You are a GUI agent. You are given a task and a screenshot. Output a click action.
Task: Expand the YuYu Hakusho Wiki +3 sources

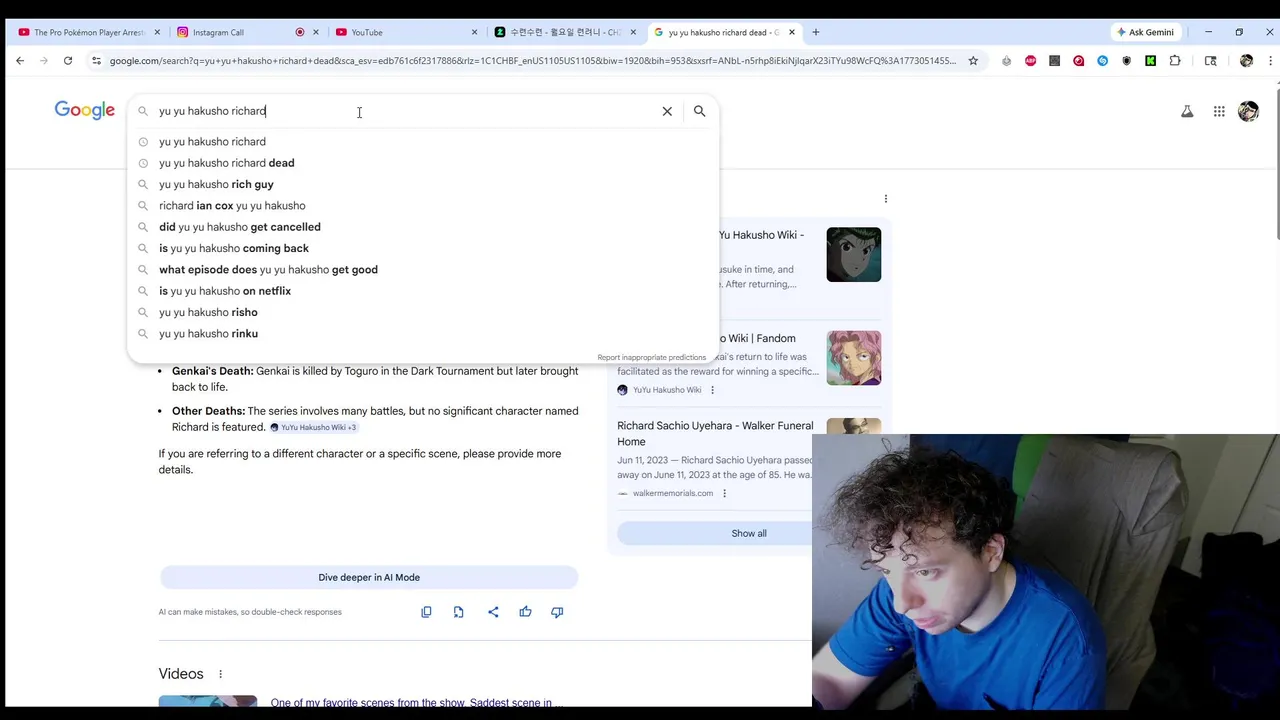[313, 427]
